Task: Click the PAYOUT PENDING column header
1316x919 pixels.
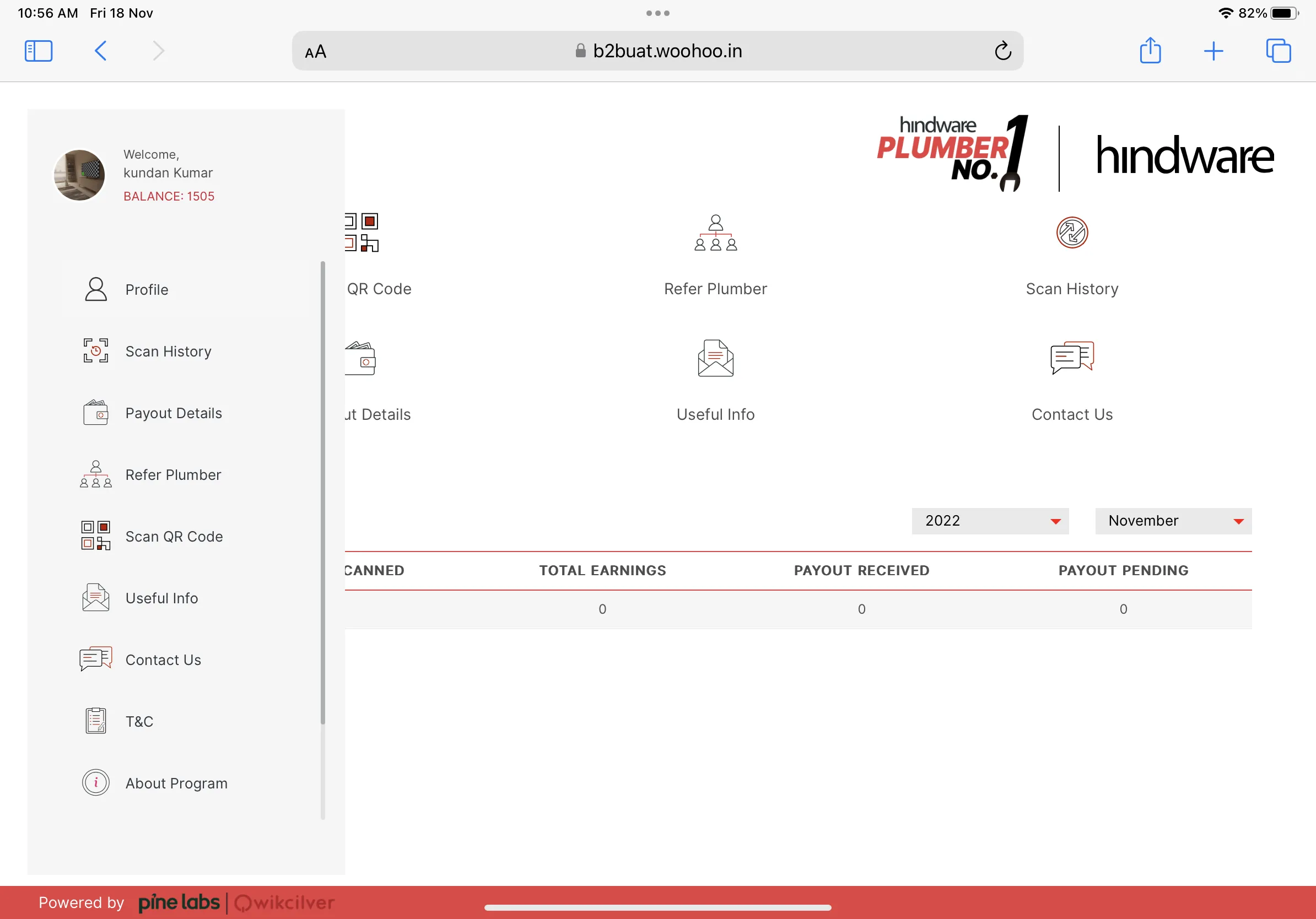Action: 1124,571
